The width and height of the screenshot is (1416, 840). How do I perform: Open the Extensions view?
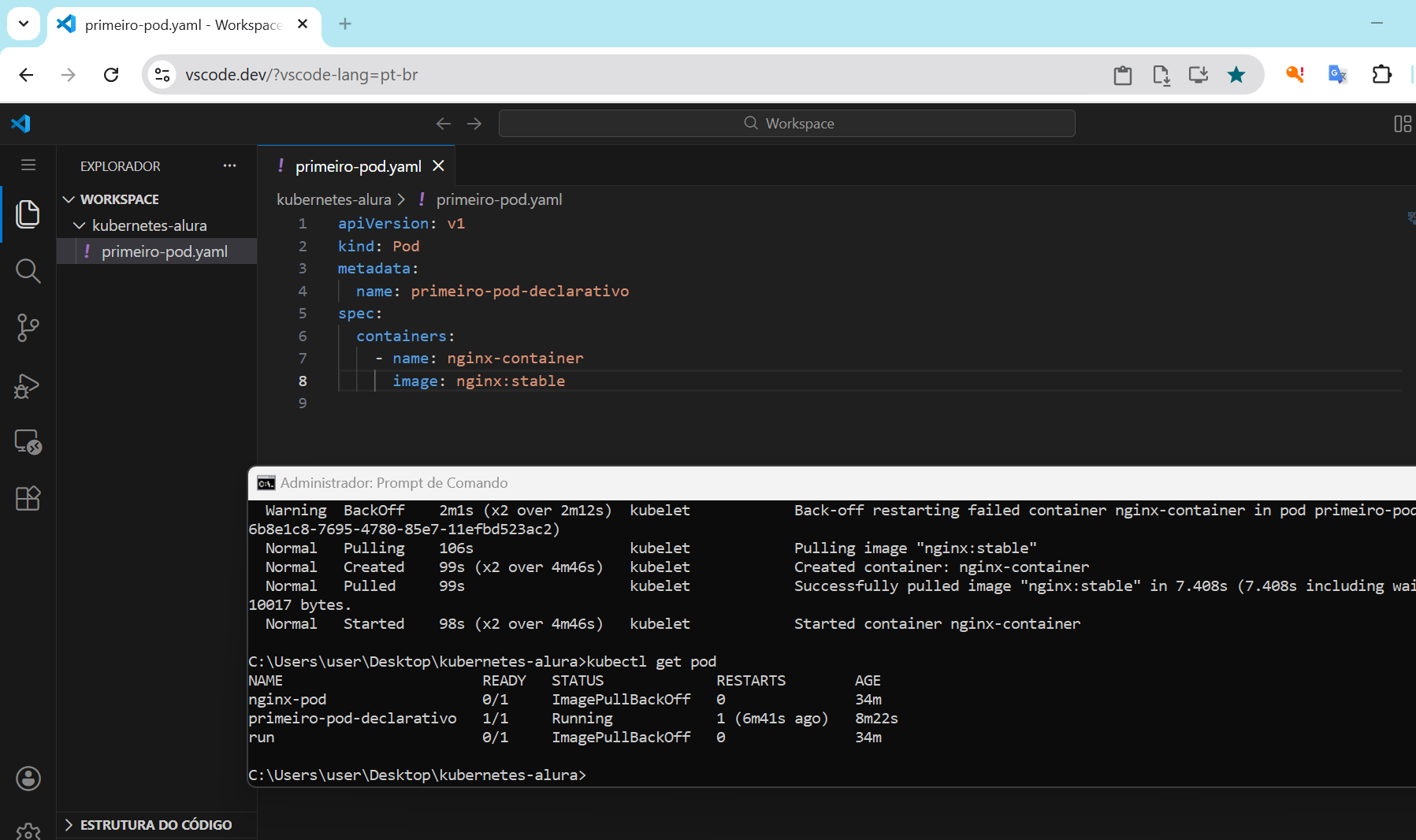pyautogui.click(x=28, y=498)
